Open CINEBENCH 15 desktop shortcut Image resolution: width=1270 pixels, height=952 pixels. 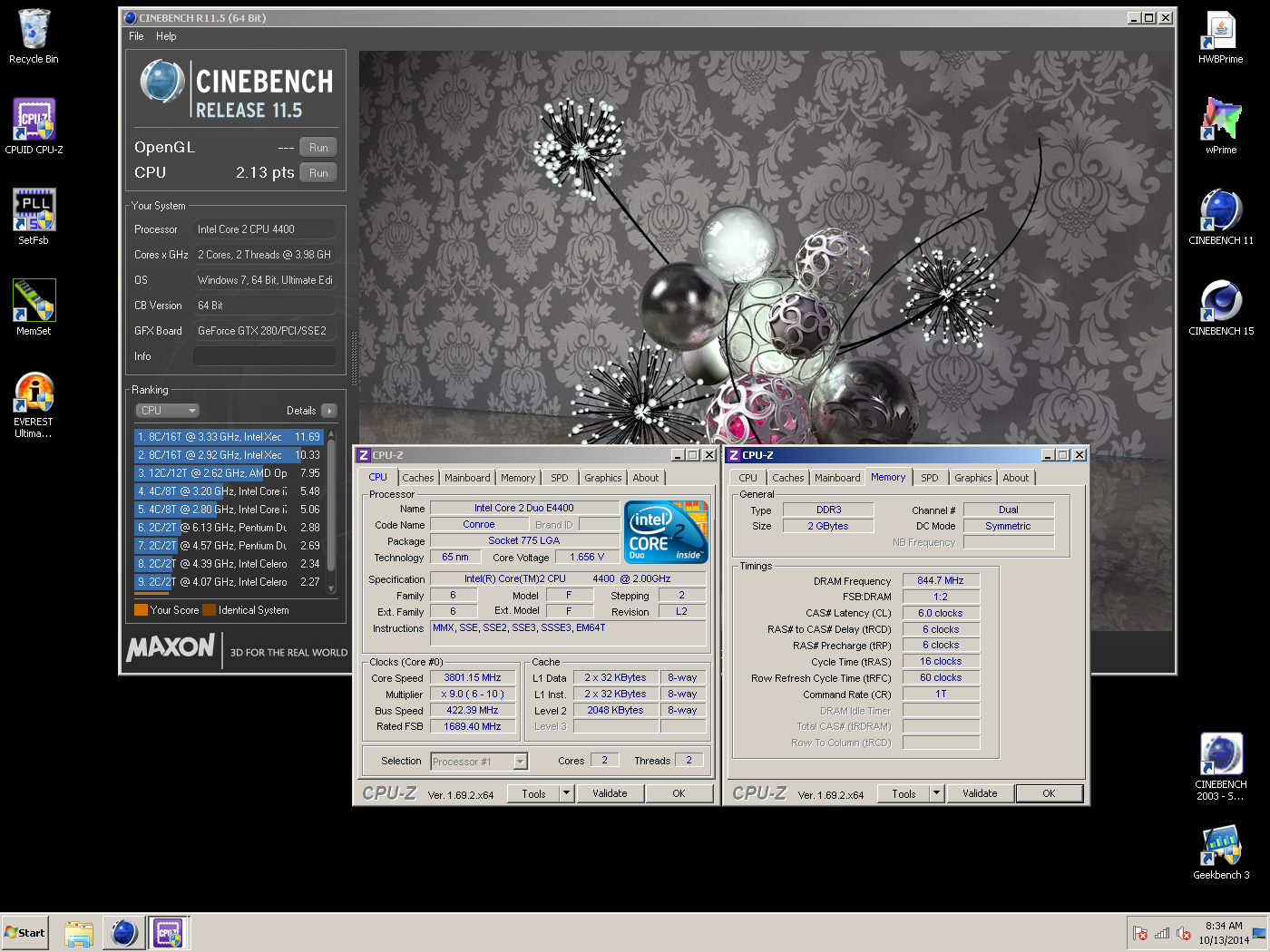point(1221,307)
